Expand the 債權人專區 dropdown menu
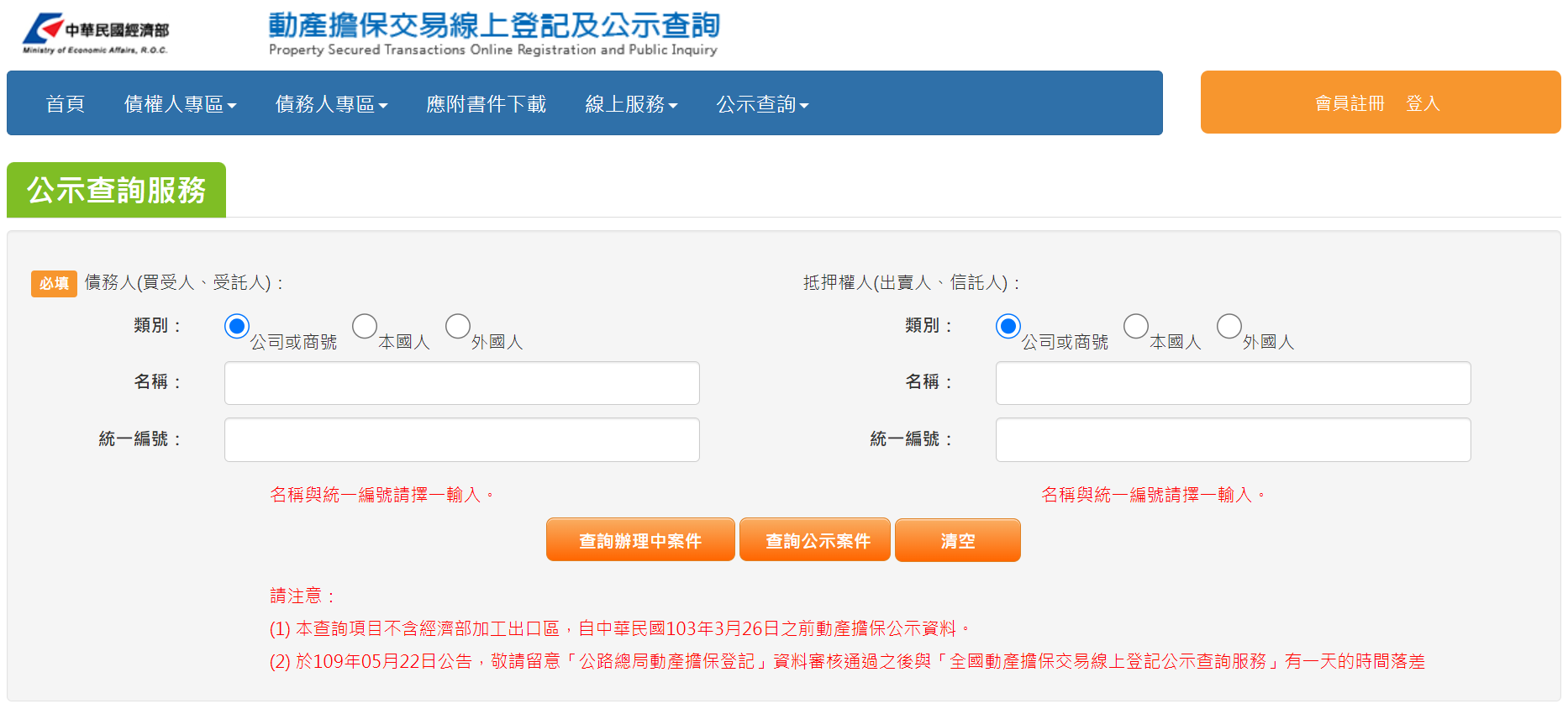This screenshot has width=1568, height=709. [x=180, y=104]
